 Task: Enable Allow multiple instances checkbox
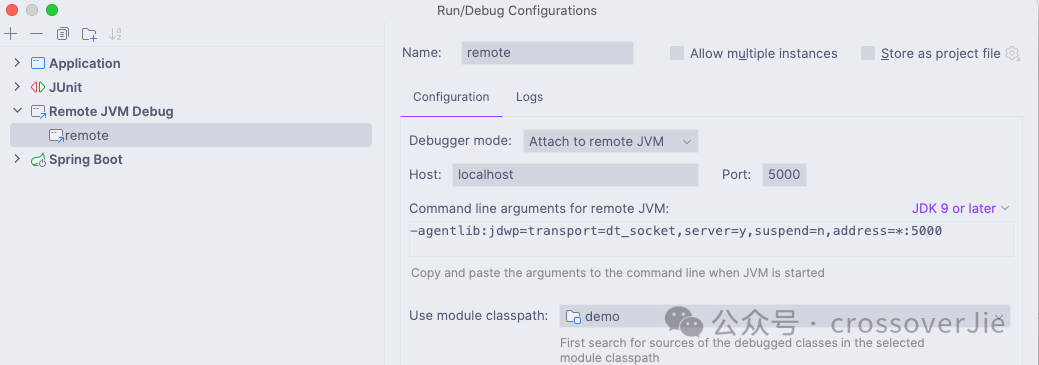677,54
